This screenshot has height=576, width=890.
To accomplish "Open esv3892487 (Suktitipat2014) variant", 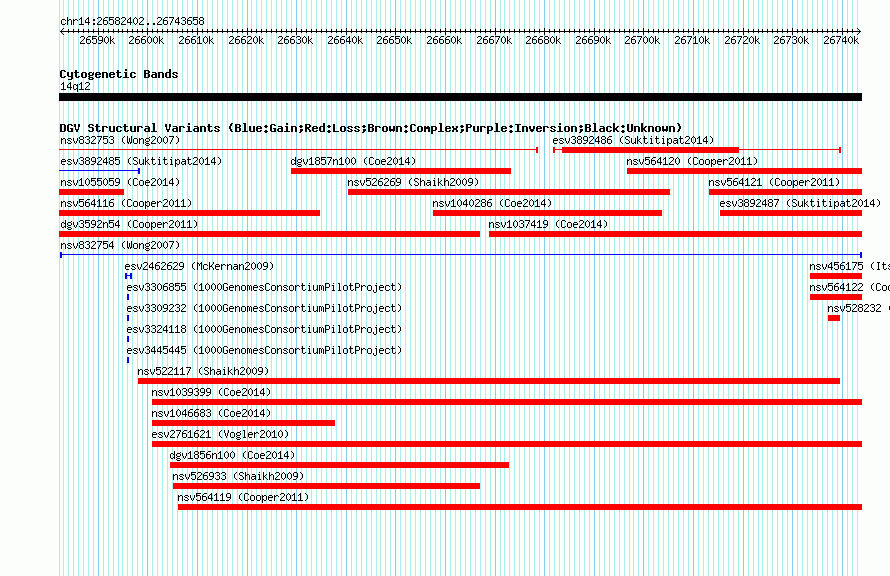I will pyautogui.click(x=800, y=203).
